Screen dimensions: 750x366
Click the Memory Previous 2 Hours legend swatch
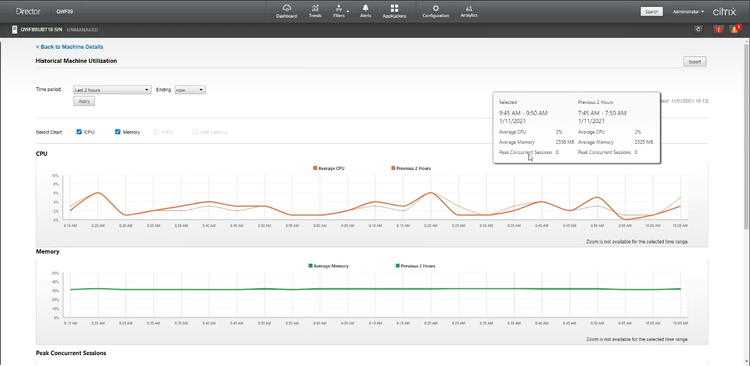pos(398,266)
